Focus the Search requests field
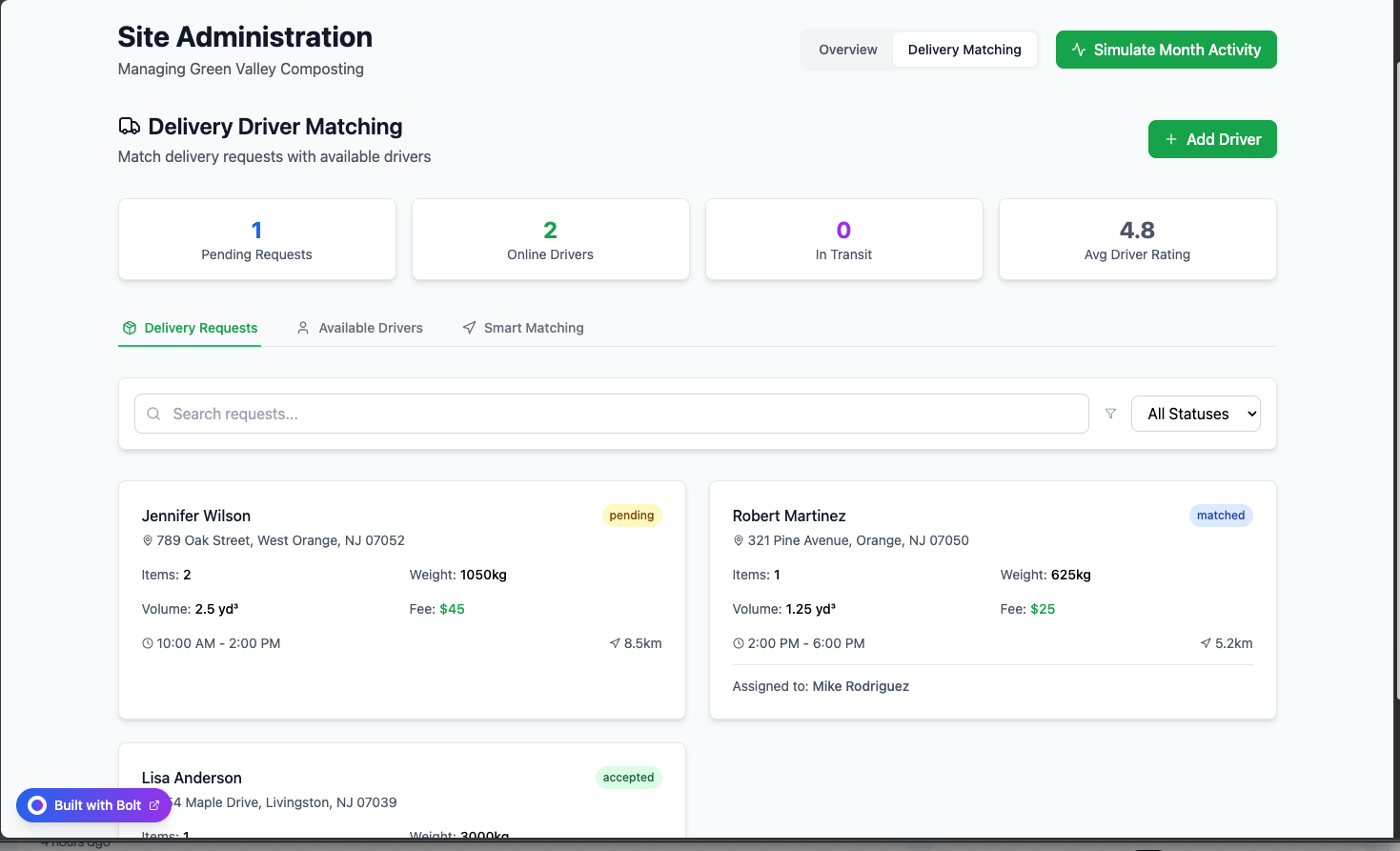Screen dimensions: 1400x851 pos(612,414)
